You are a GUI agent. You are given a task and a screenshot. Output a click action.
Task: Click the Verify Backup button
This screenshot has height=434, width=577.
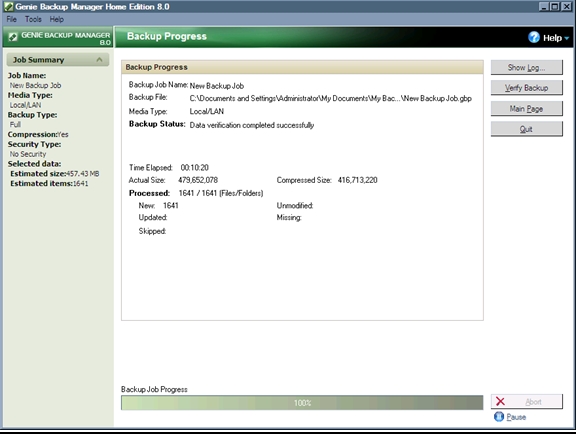point(527,88)
